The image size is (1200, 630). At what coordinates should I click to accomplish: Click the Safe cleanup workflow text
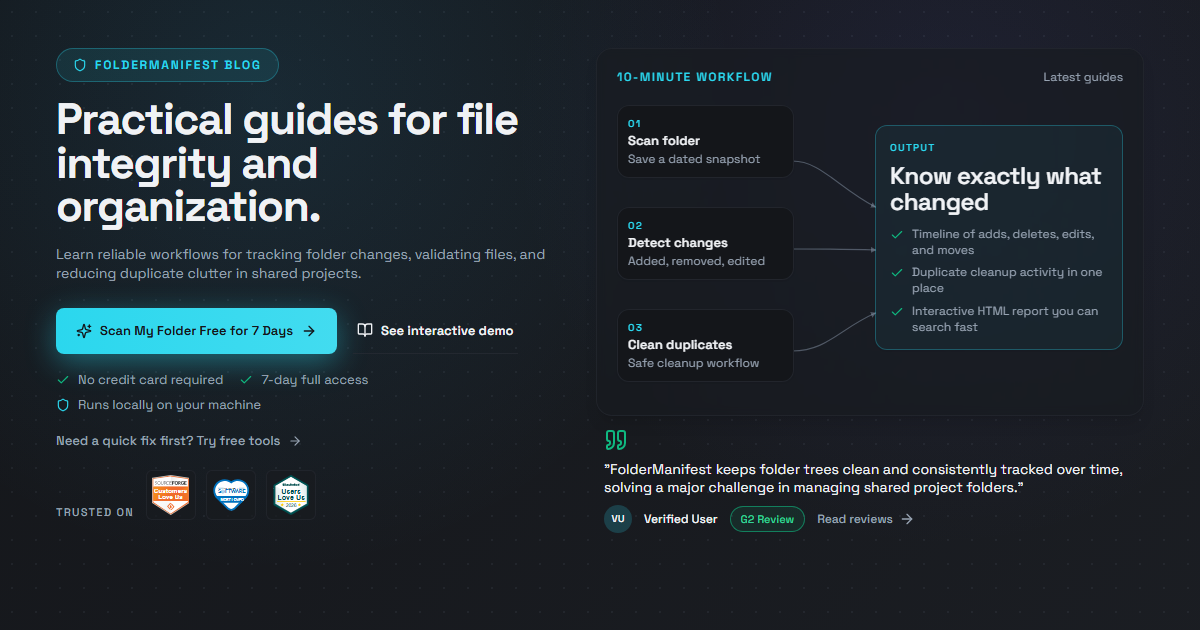click(x=693, y=363)
